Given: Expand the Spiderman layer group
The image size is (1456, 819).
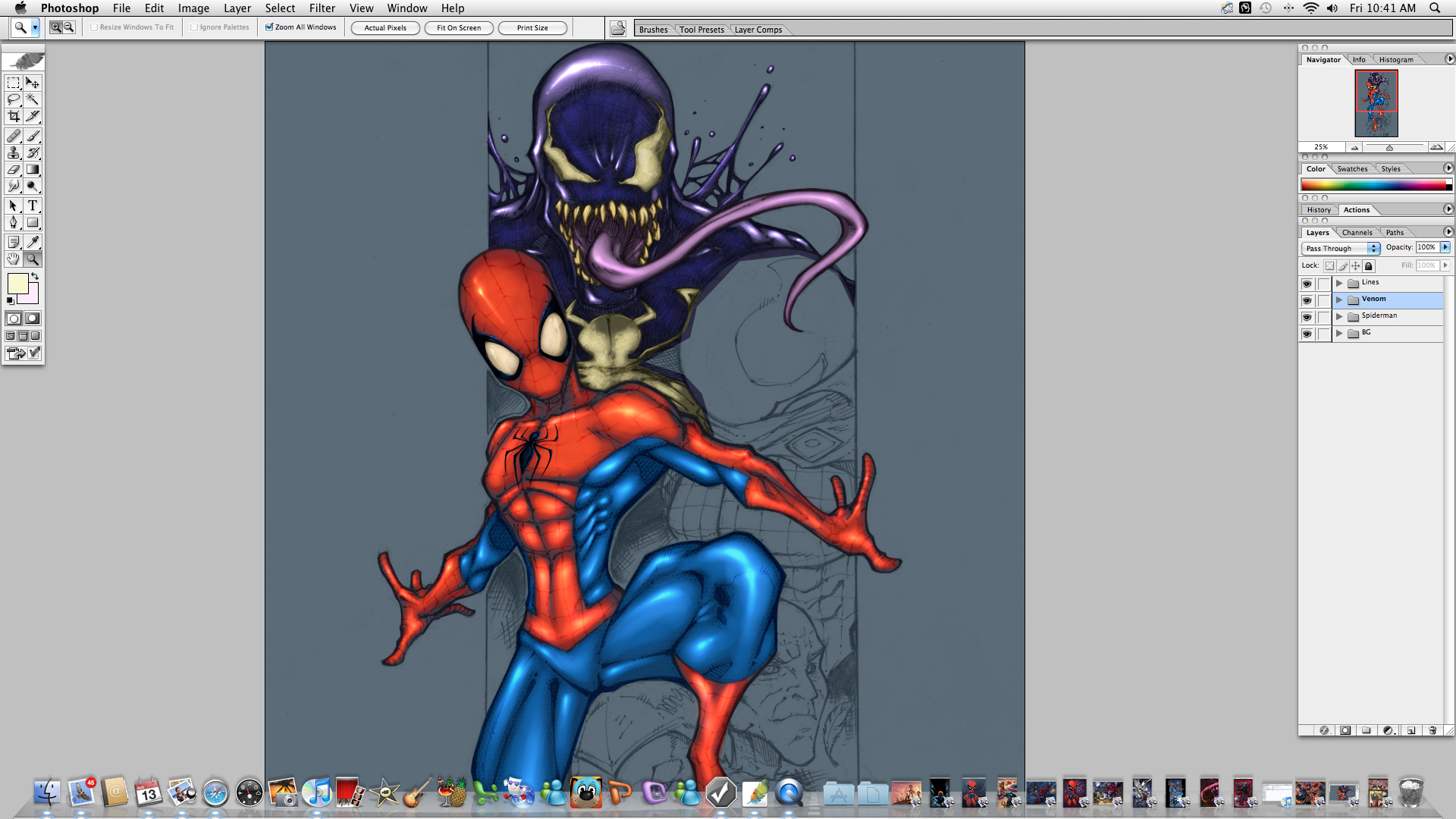Looking at the screenshot, I should click(1339, 316).
